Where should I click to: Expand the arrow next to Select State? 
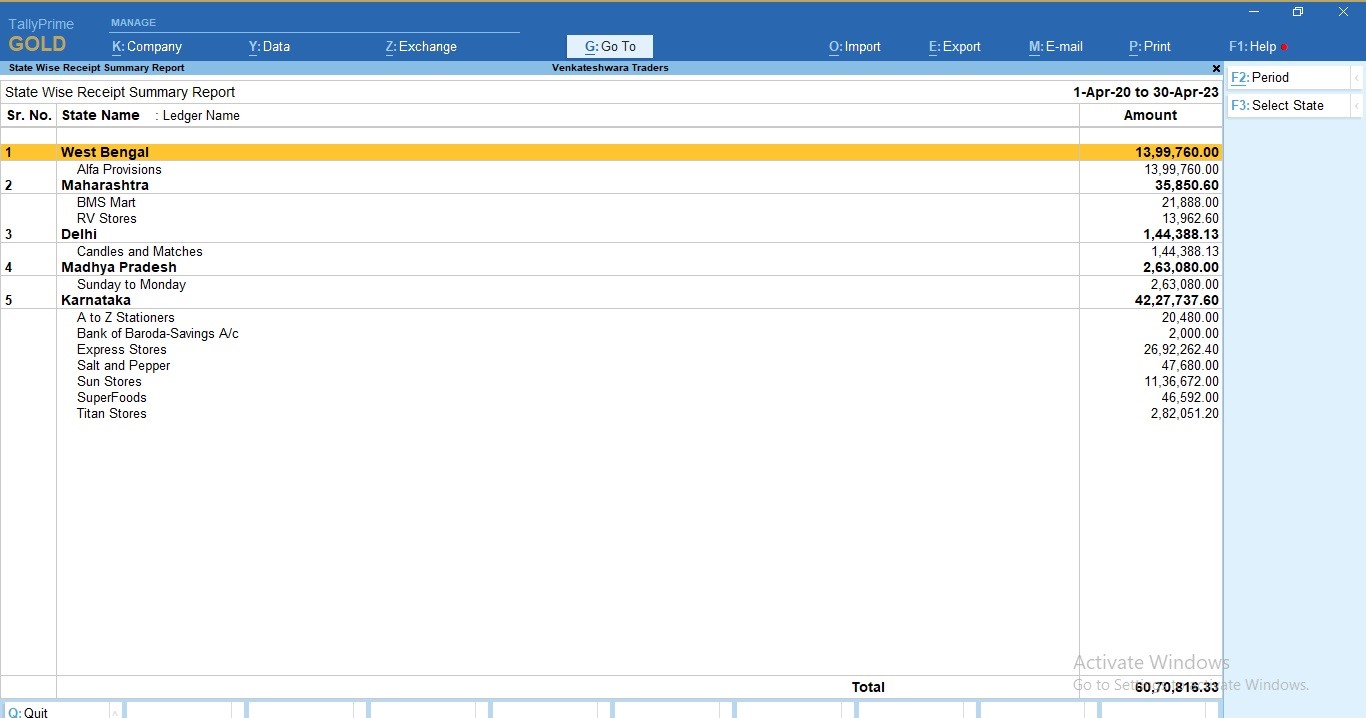(1356, 106)
